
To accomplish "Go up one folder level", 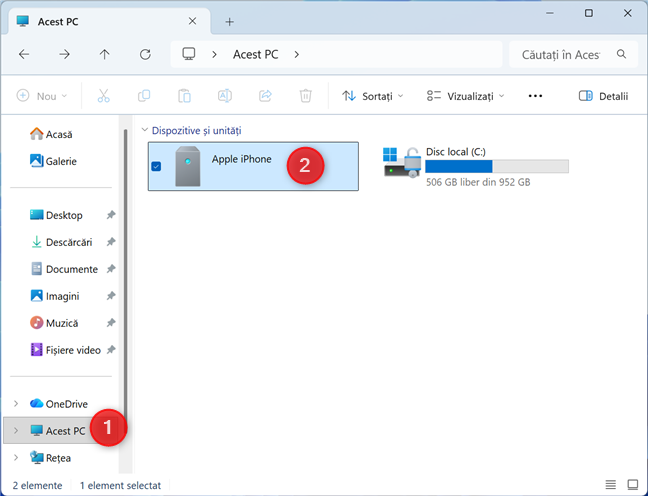I will [105, 54].
